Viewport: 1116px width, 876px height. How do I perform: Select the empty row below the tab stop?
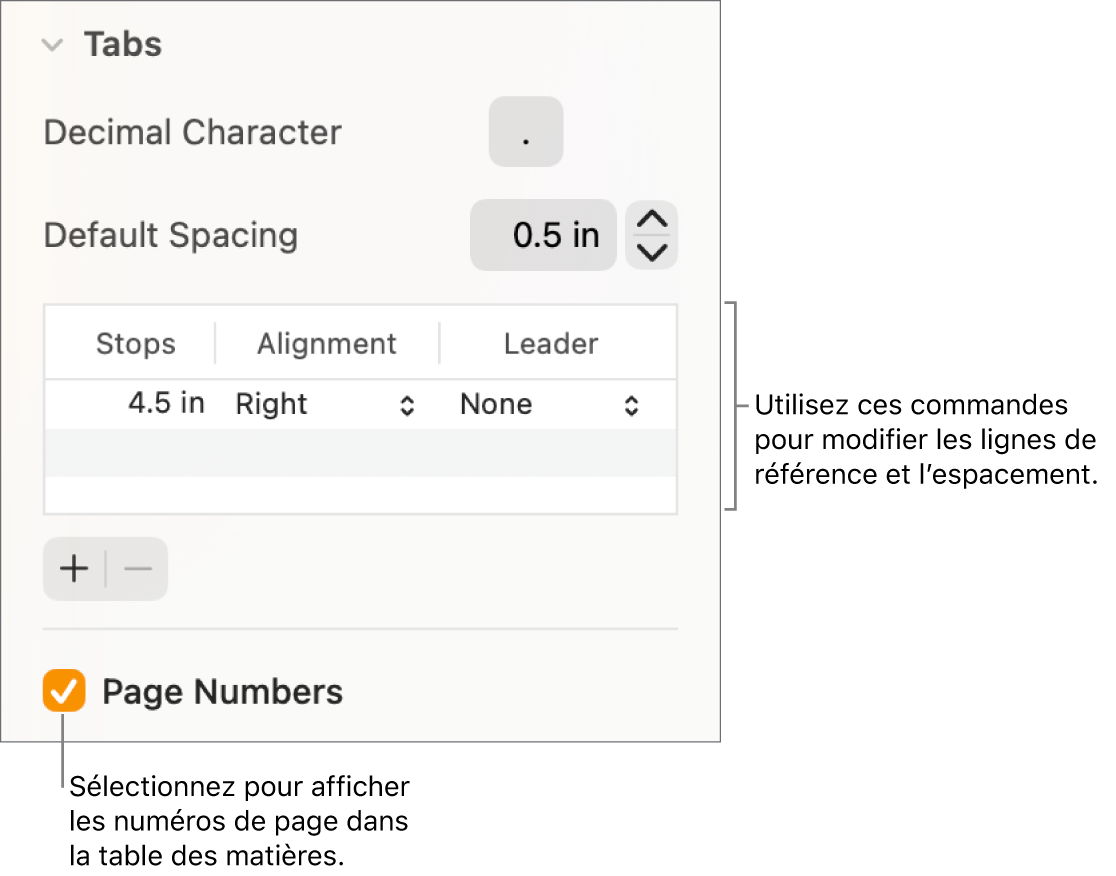click(x=360, y=453)
